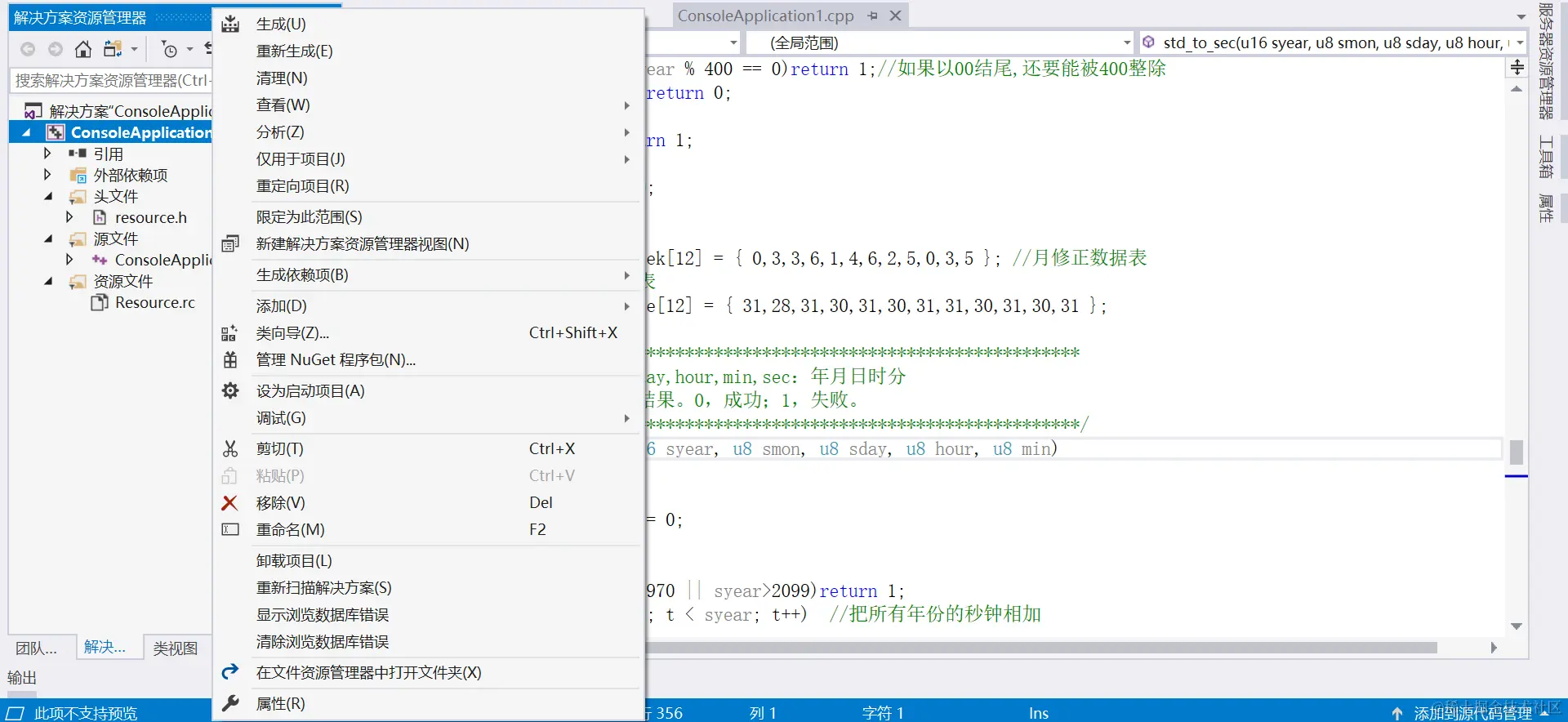Click the 输出 output panel label

[x=22, y=678]
